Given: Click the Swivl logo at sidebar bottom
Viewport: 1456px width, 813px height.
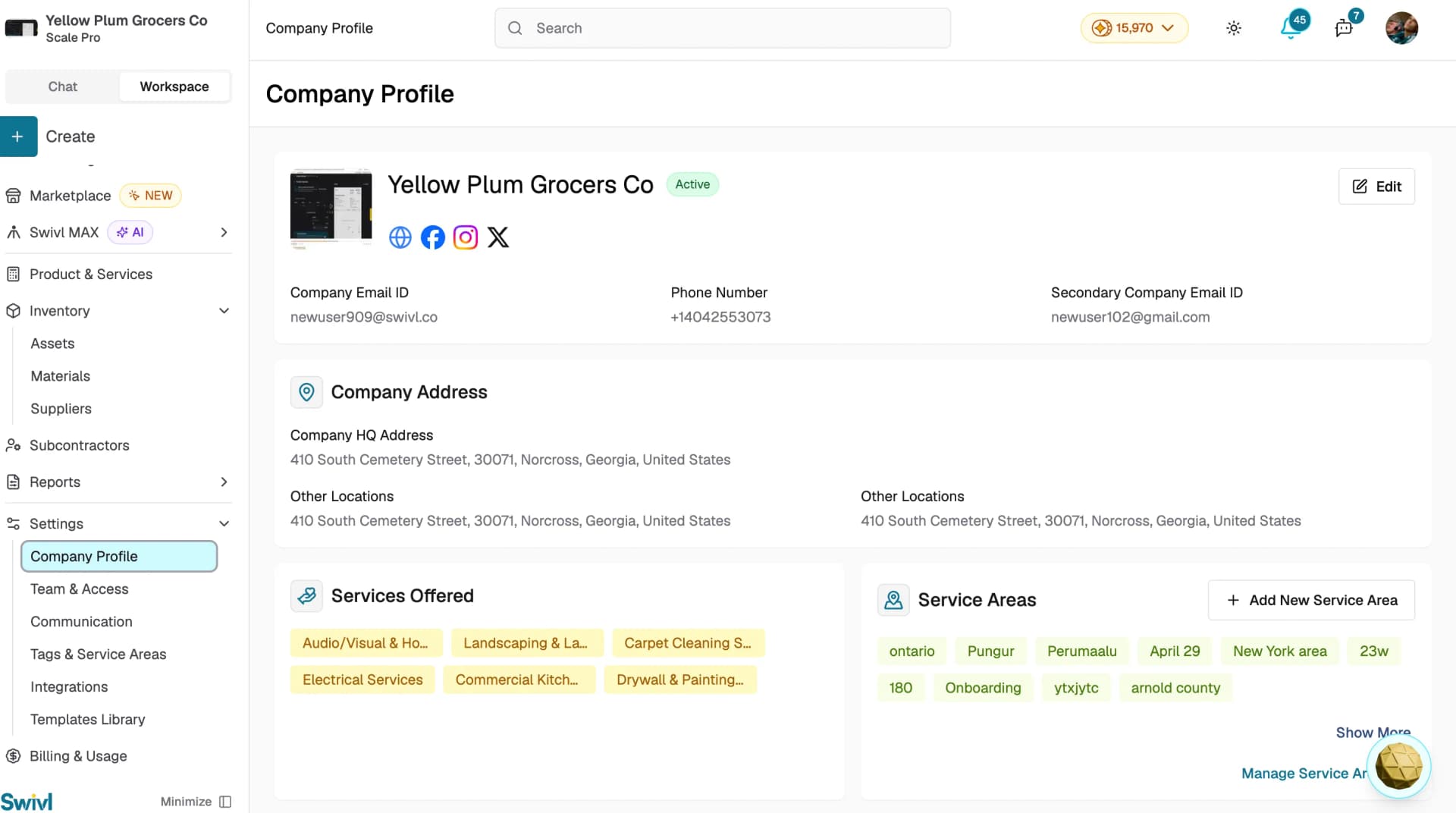Looking at the screenshot, I should click(27, 802).
